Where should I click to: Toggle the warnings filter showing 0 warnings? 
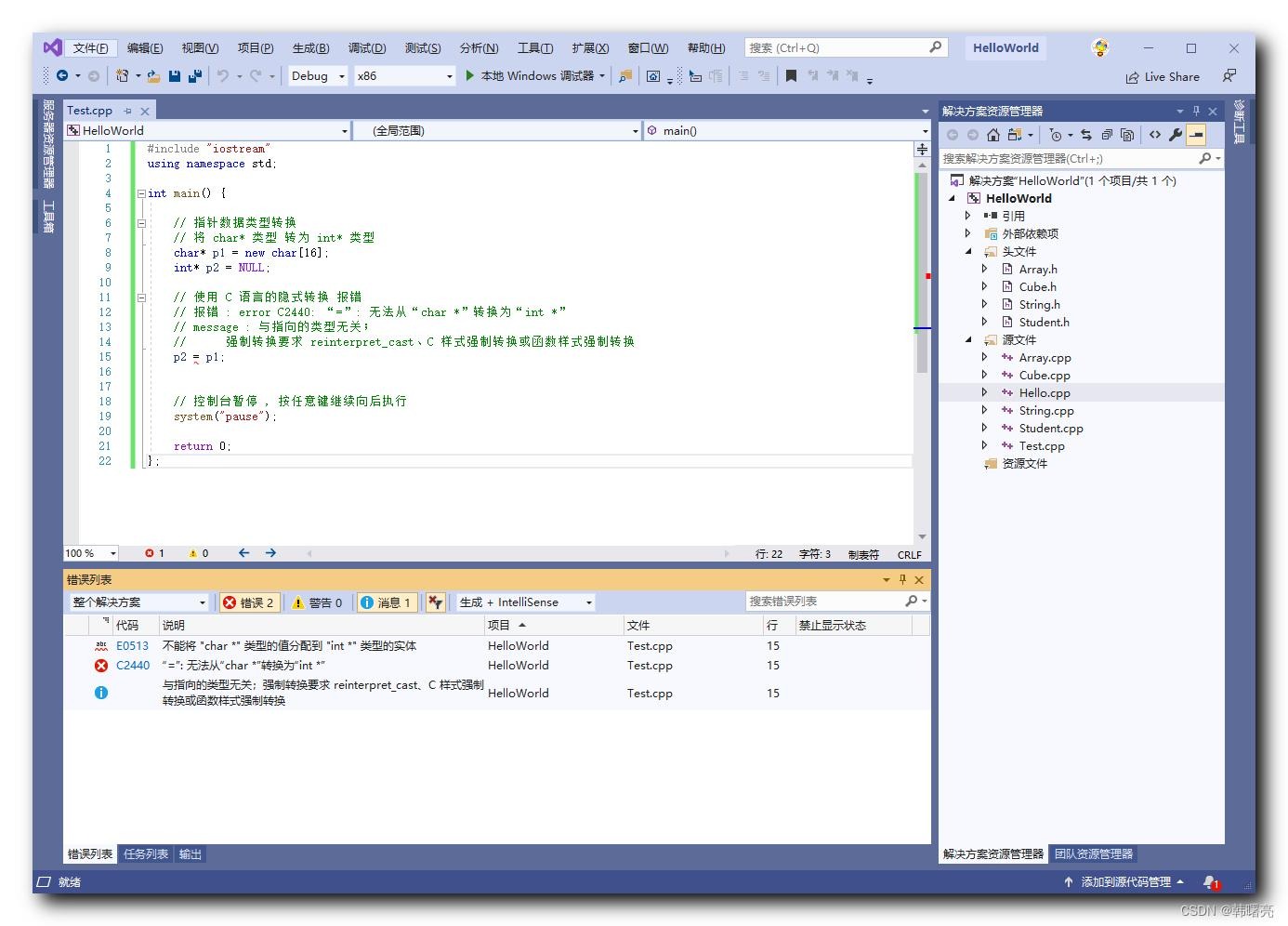(317, 602)
